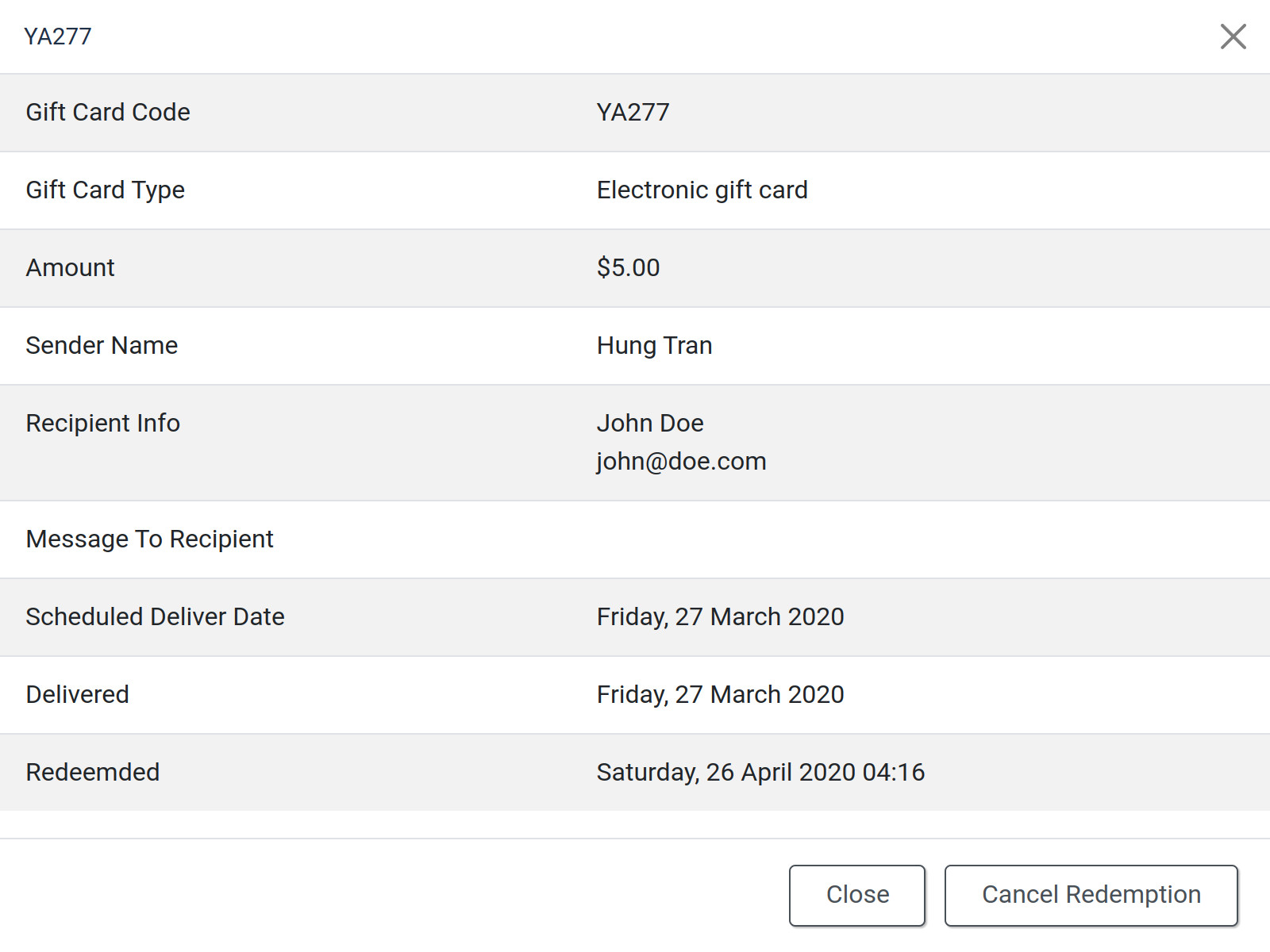
Task: Select the gift card code YA277 value
Action: click(x=633, y=112)
